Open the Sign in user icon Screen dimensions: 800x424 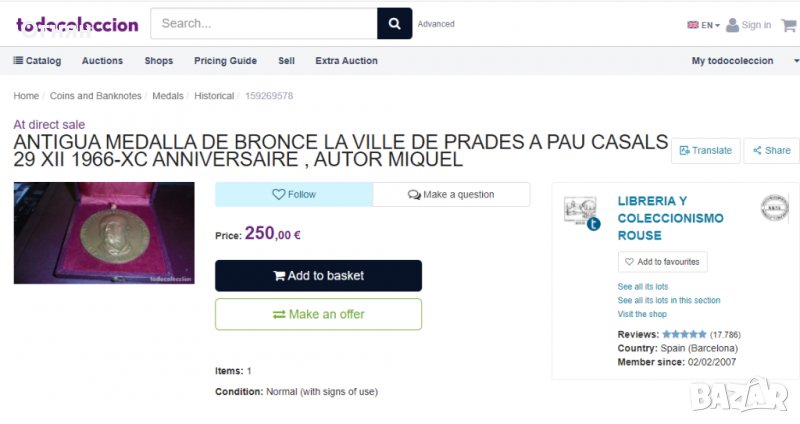733,25
